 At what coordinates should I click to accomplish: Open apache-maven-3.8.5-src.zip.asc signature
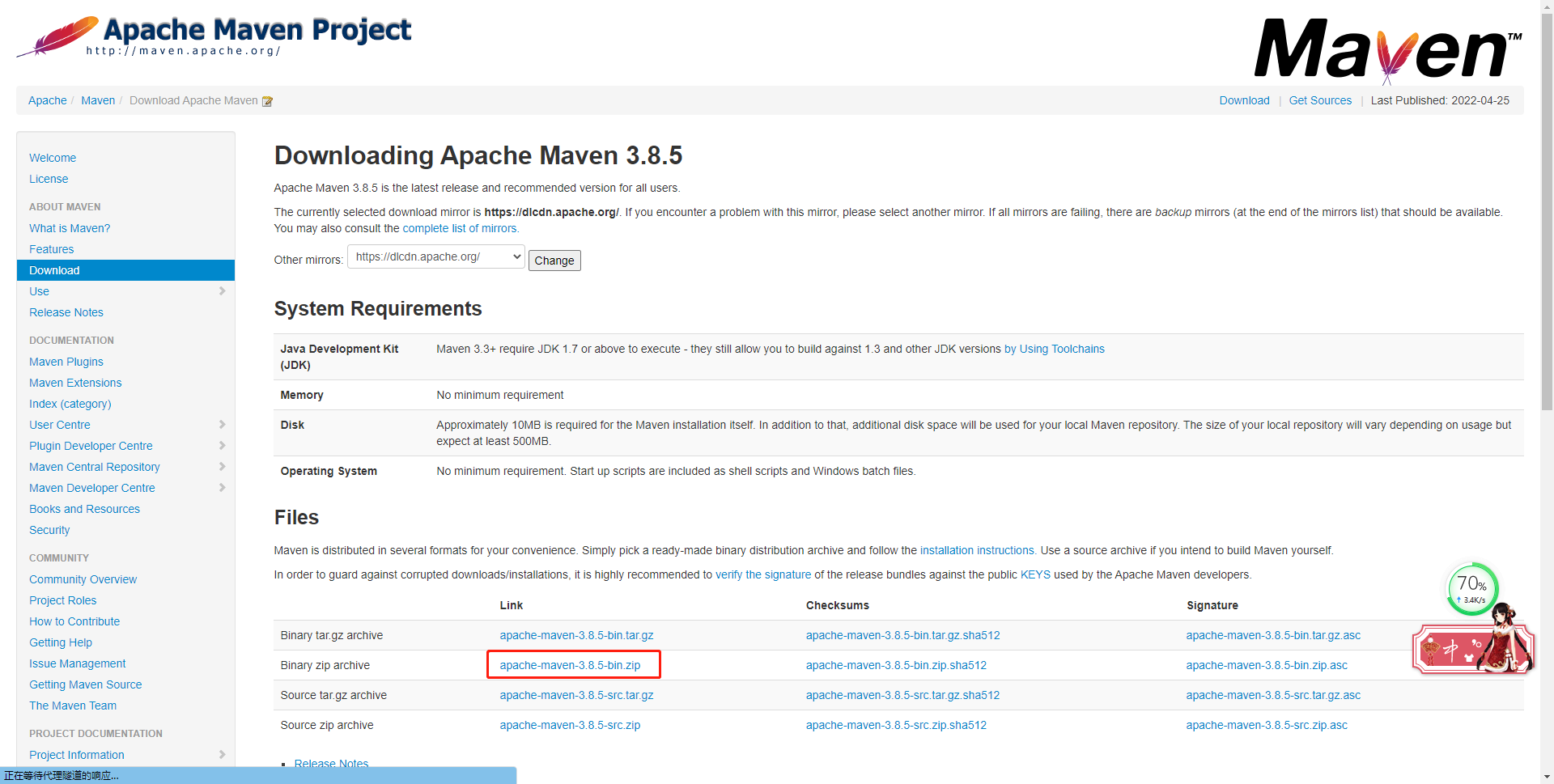pos(1267,725)
